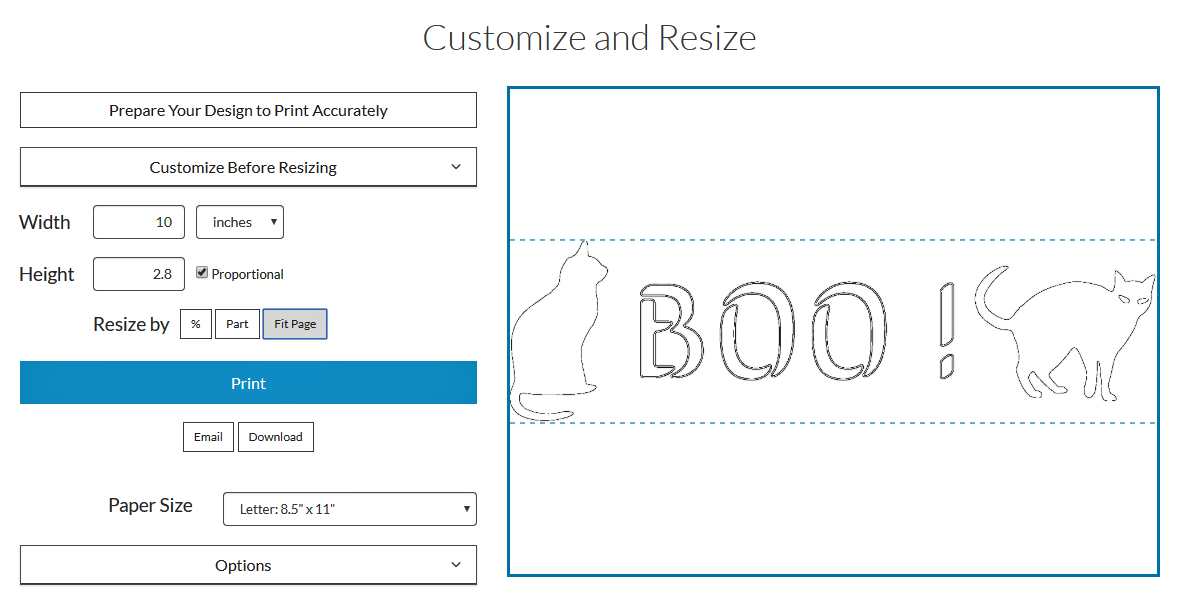Open the inches unit dropdown
Screen dimensions: 1193x602
(x=240, y=222)
